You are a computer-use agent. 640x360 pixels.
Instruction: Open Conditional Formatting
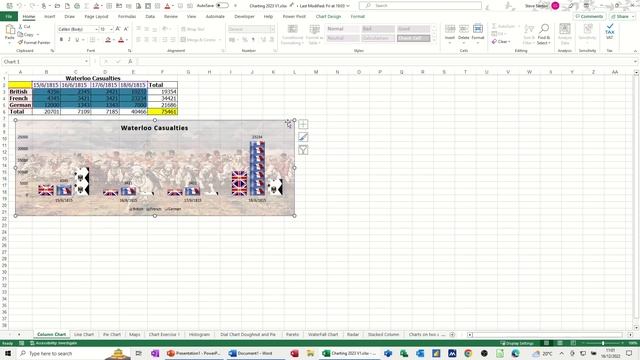click(292, 34)
